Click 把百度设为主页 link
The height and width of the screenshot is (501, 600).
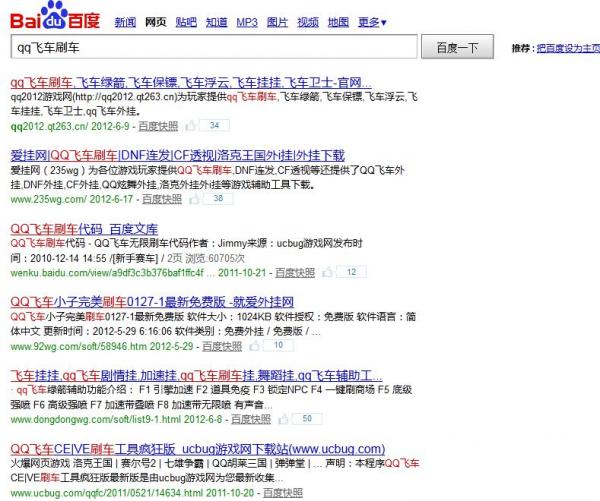(x=568, y=48)
